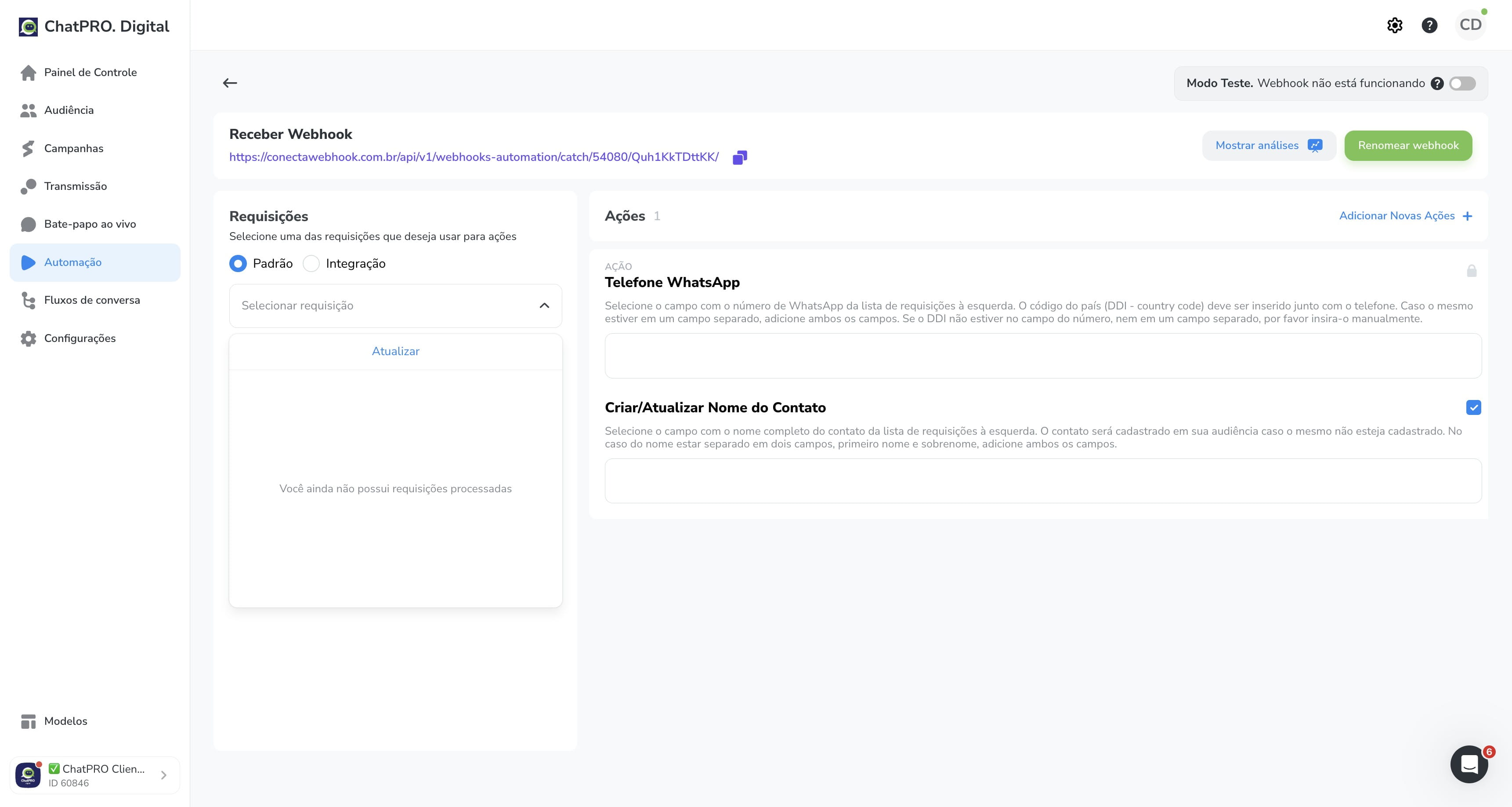Open settings gear in top header
Image resolution: width=1512 pixels, height=807 pixels.
coord(1395,25)
